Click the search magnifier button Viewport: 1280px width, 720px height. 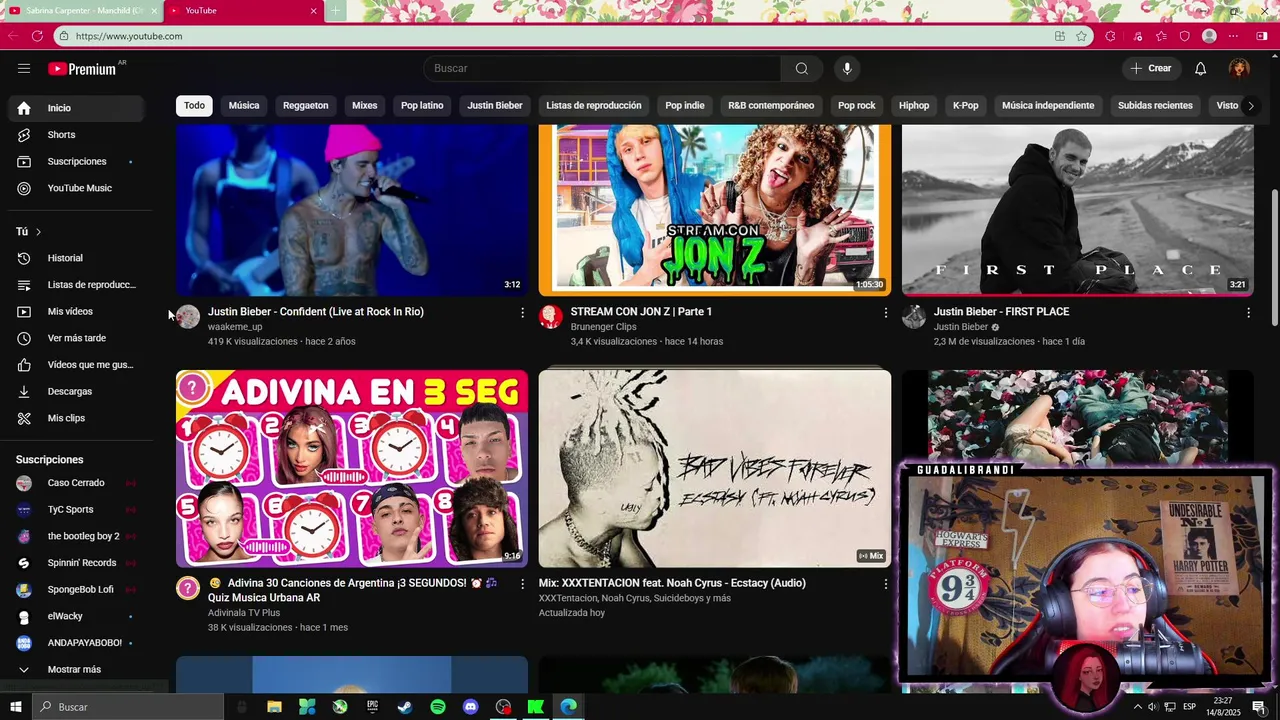pos(802,68)
